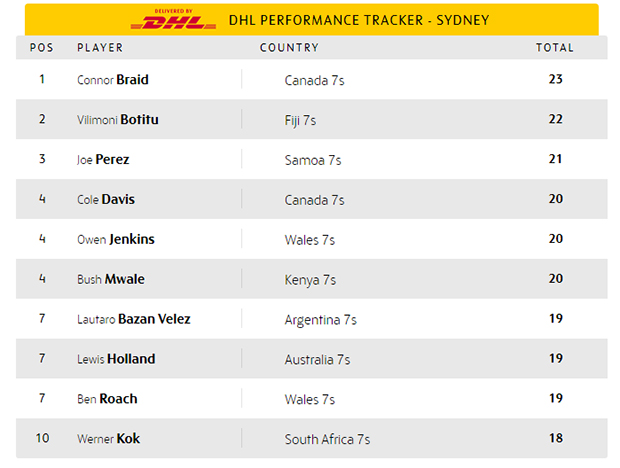
Task: Click Werner Kok player name
Action: tap(108, 439)
